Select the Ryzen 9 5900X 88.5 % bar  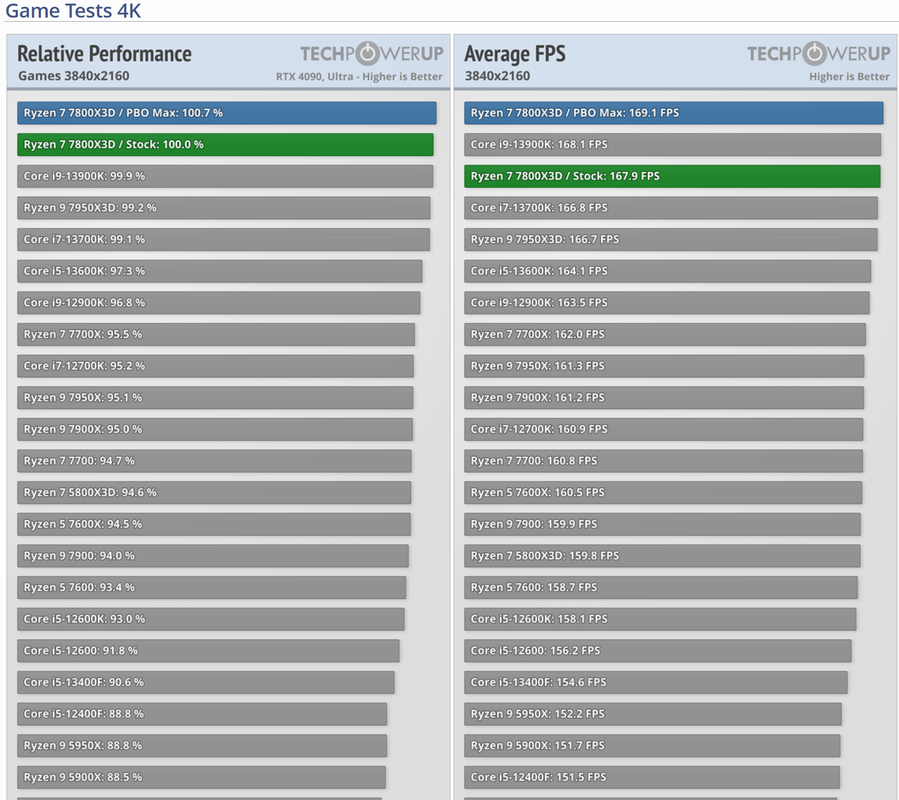tap(201, 777)
